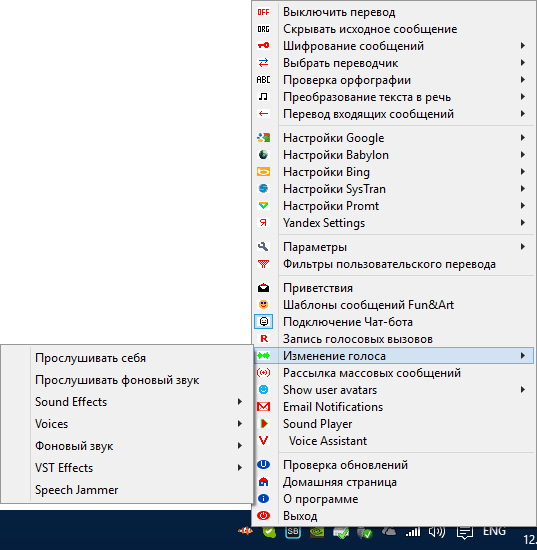The width and height of the screenshot is (537, 550).
Task: Expand Проверка орфографии submenu arrow
Action: point(523,80)
